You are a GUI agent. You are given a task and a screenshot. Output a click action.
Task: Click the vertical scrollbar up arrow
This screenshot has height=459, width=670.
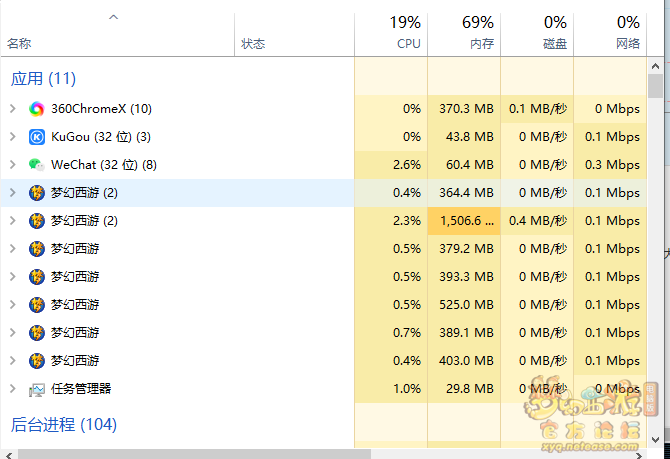[655, 66]
